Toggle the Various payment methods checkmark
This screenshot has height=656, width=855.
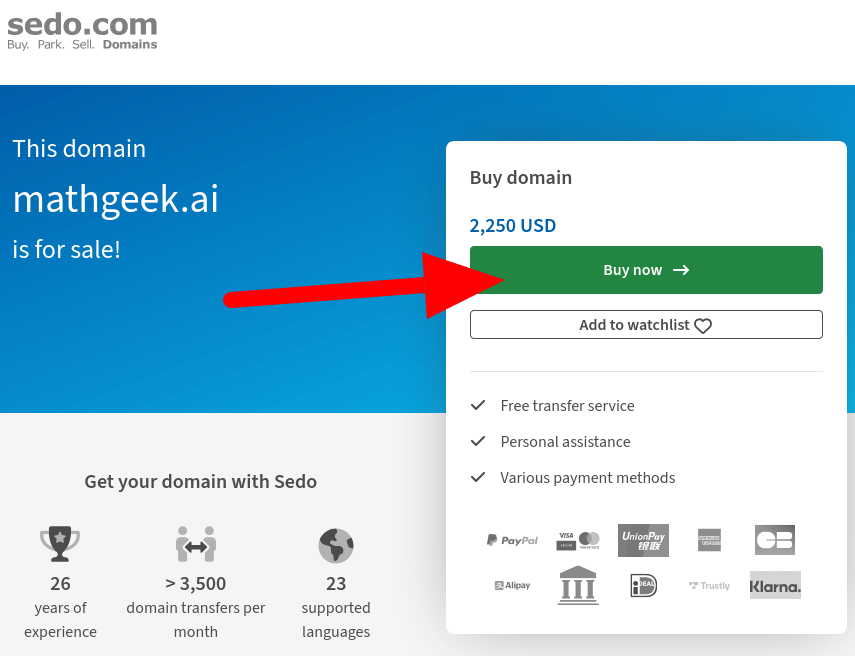[x=477, y=478]
